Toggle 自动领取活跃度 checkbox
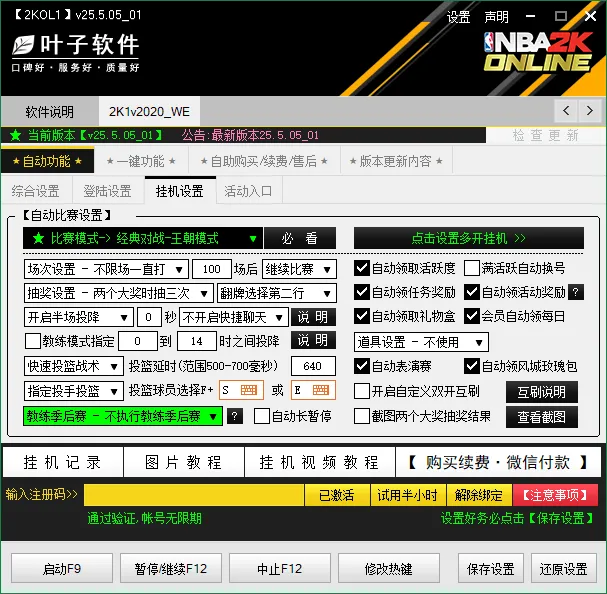 point(362,268)
